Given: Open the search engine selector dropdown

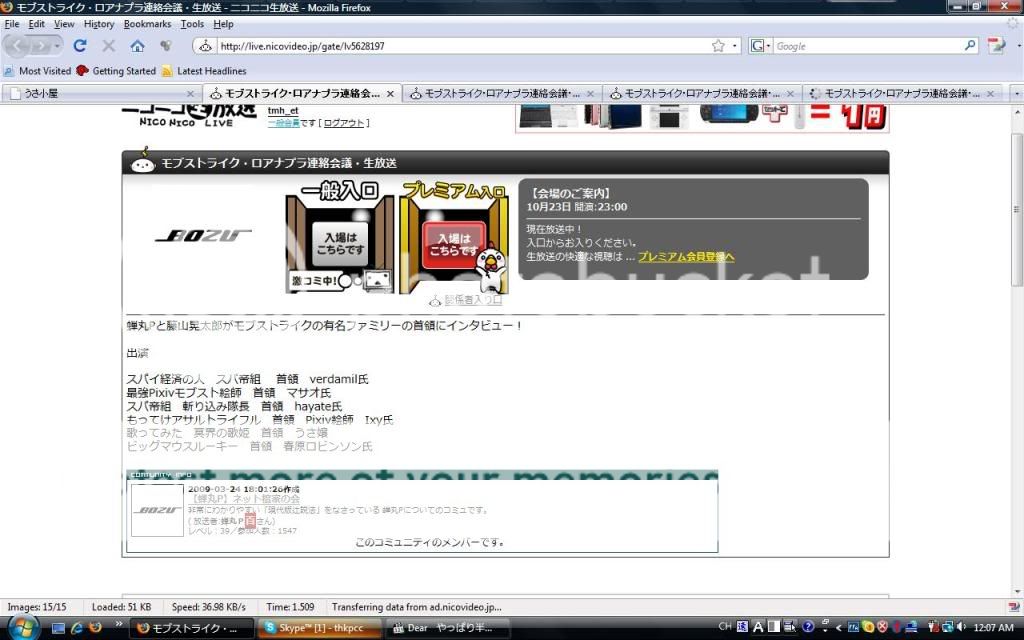Looking at the screenshot, I should 761,46.
